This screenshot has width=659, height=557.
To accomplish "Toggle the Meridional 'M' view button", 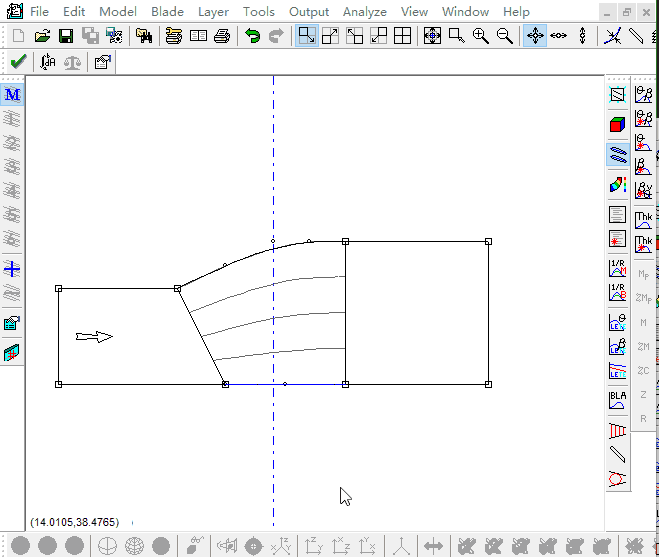I will click(x=13, y=95).
